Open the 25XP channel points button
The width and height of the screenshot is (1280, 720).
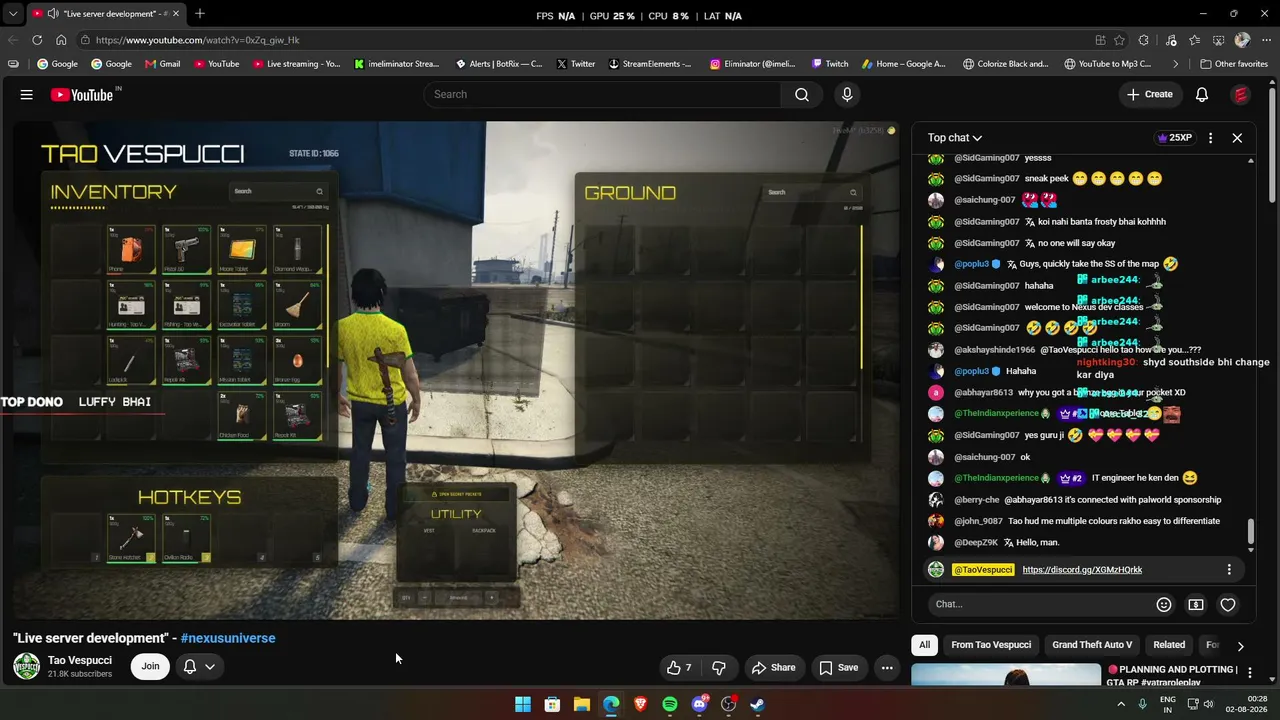(x=1174, y=138)
